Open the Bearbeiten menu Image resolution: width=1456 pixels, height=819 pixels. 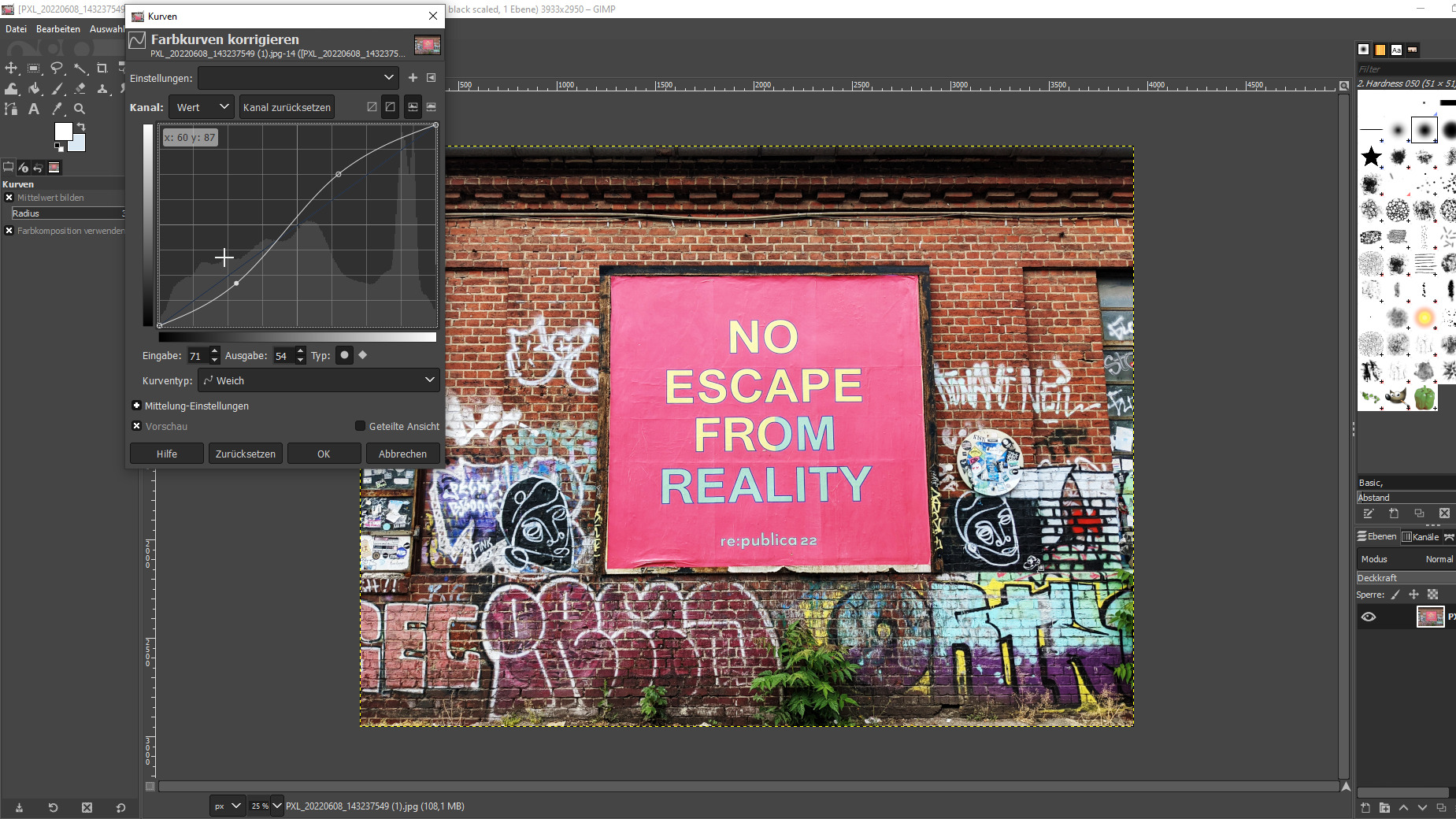[x=57, y=28]
